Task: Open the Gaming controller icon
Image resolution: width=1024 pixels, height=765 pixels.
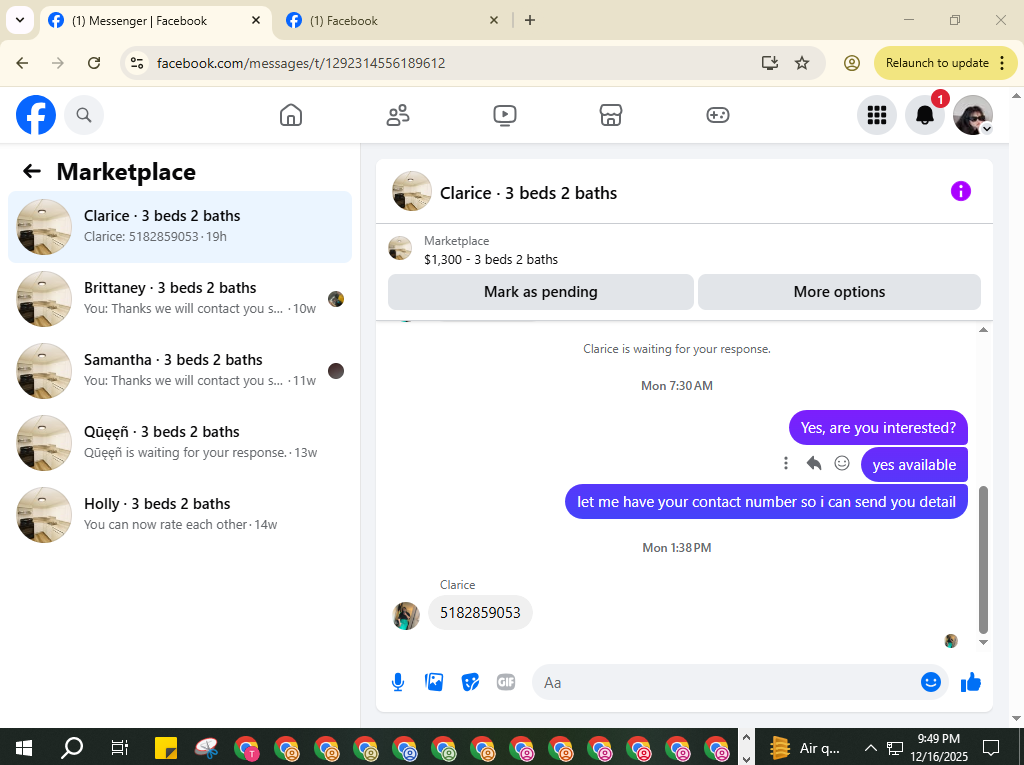Action: (718, 115)
